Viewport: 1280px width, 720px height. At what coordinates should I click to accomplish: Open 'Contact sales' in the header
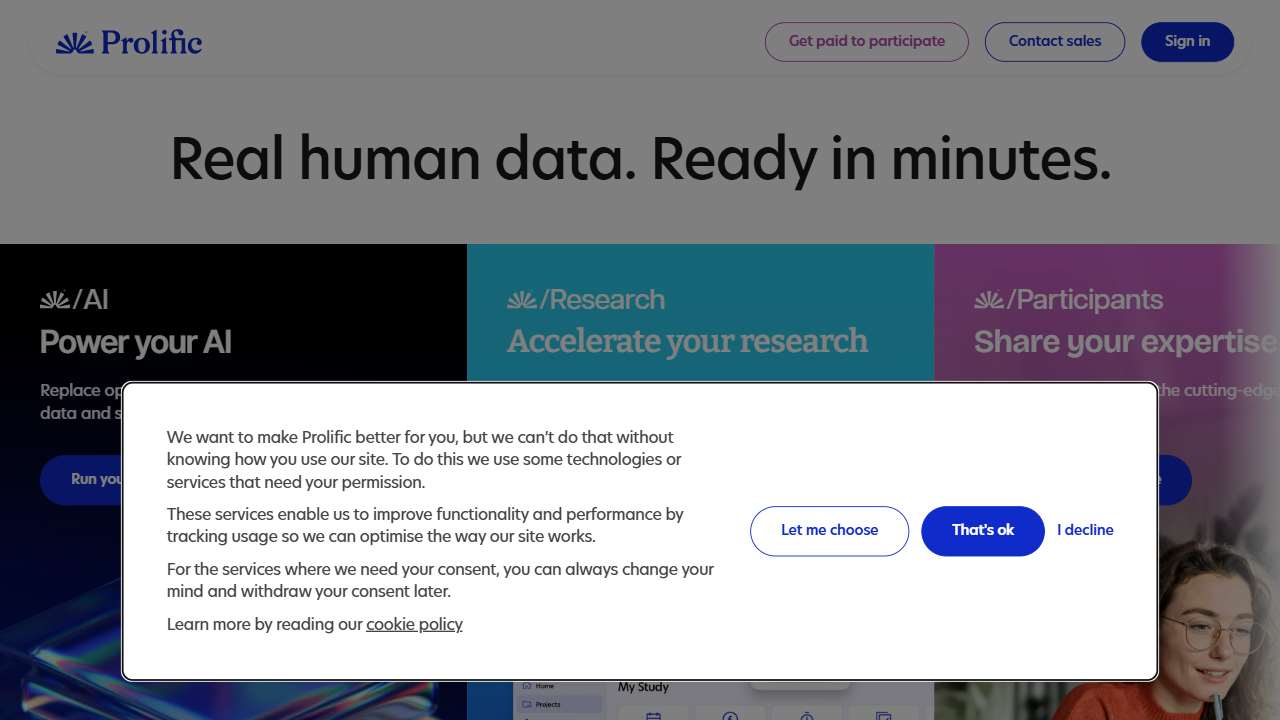(1054, 42)
